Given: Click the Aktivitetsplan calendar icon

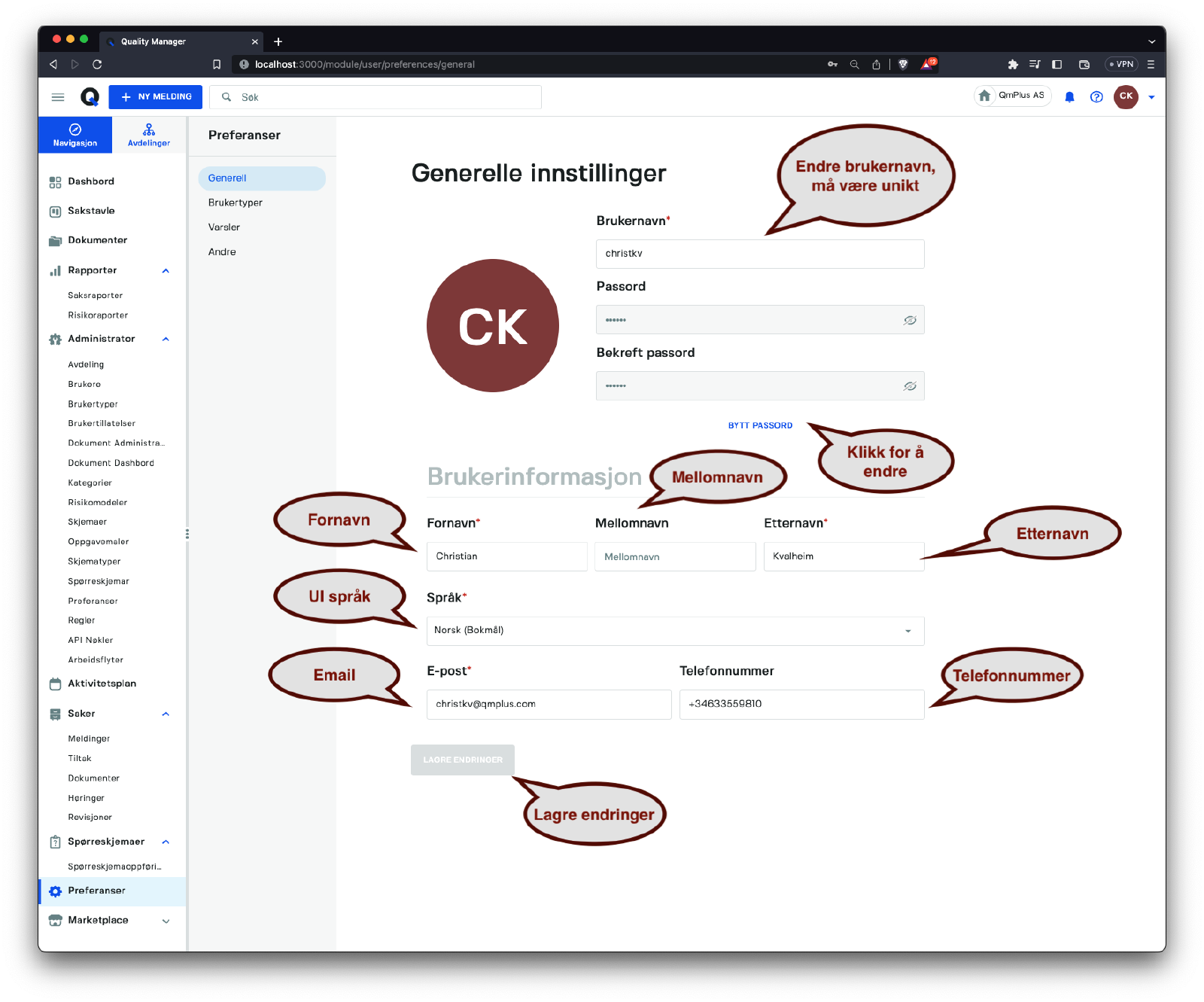Looking at the screenshot, I should pos(55,684).
